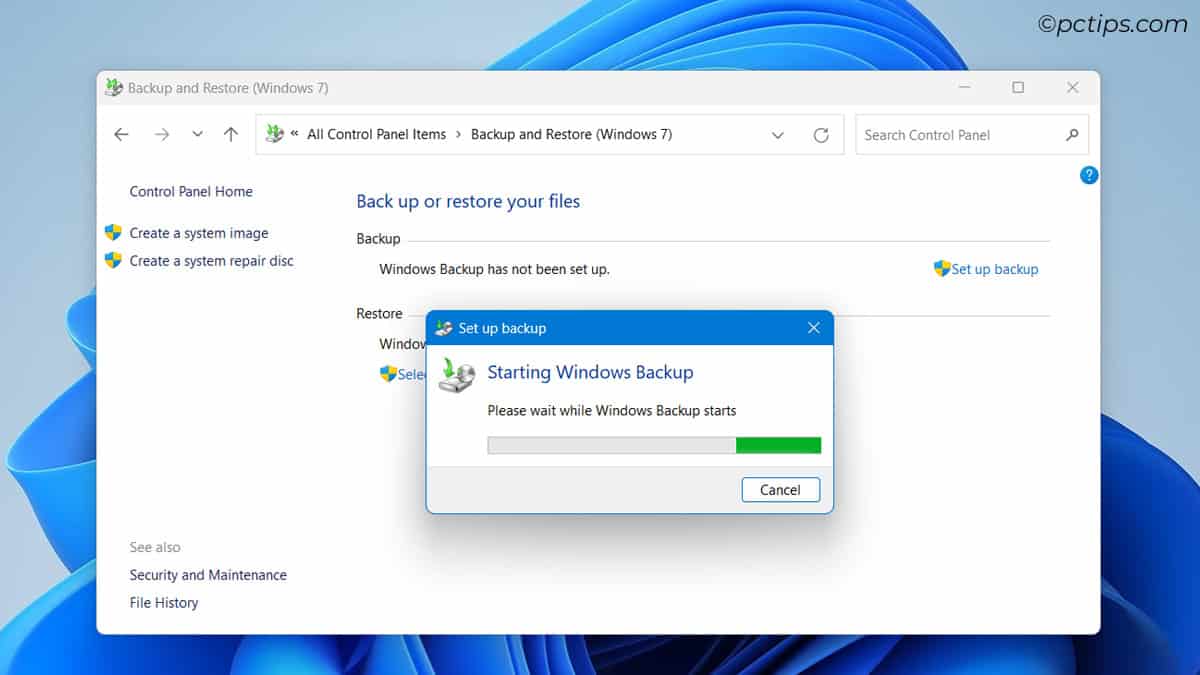Click "Windows Backup has not been set up." text

click(495, 269)
